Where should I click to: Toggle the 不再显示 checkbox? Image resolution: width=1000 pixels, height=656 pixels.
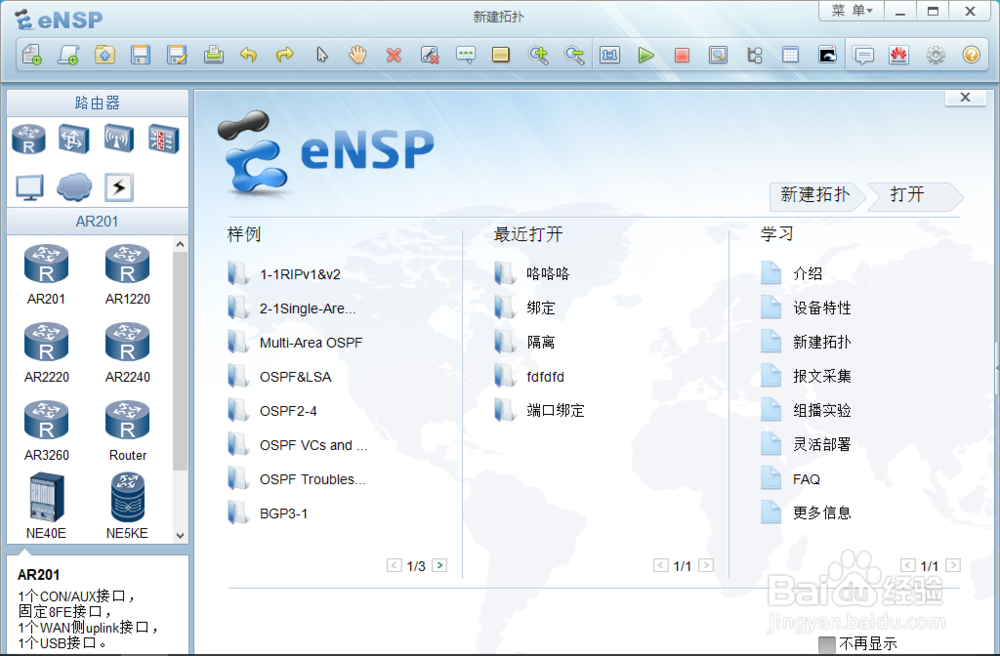click(827, 644)
